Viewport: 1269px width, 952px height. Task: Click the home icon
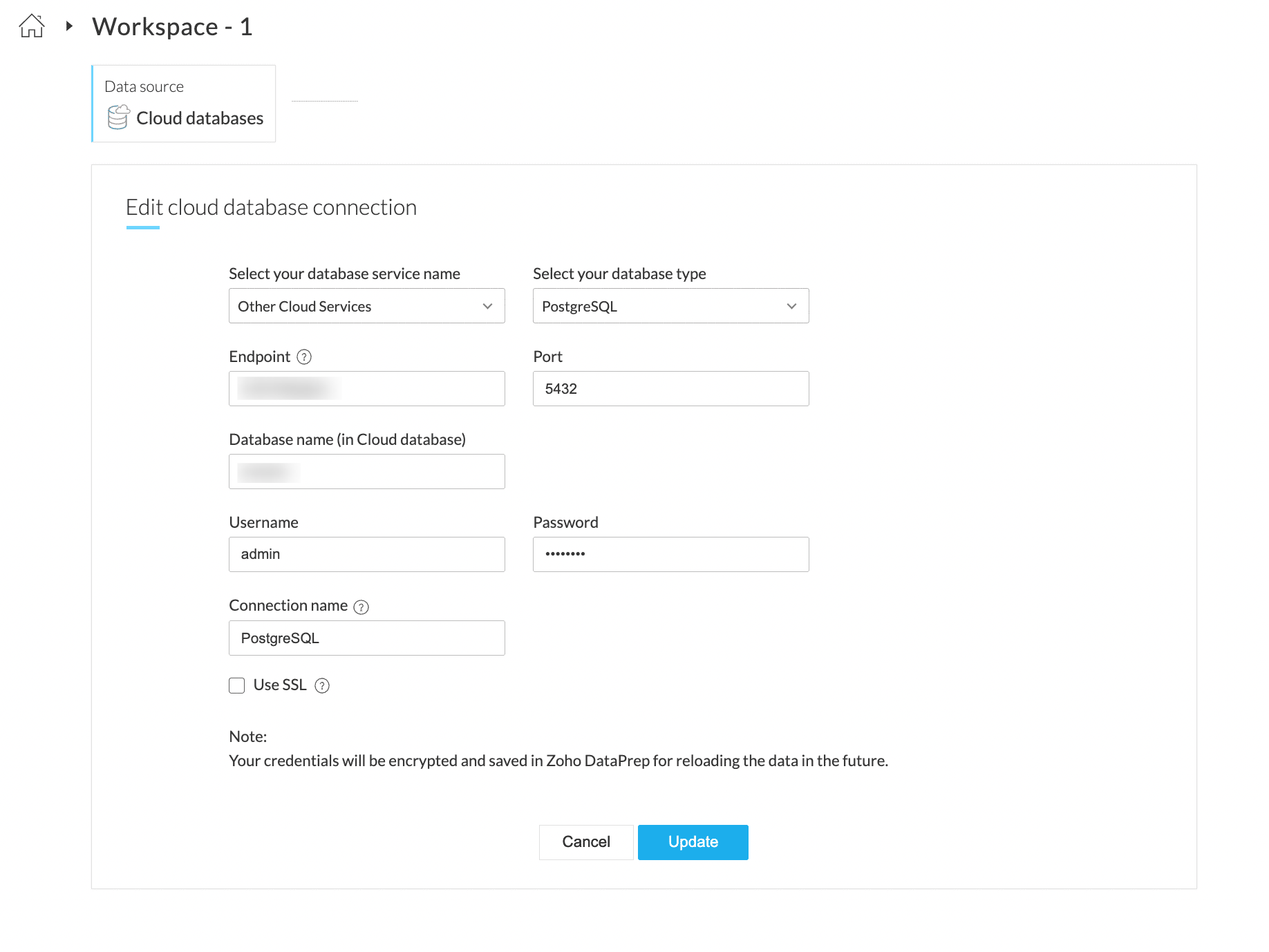click(32, 26)
